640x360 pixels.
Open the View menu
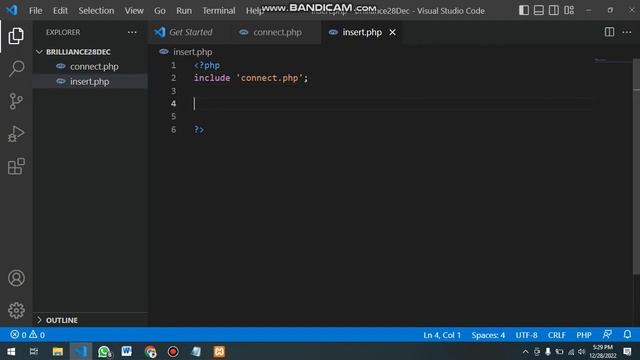pyautogui.click(x=134, y=11)
